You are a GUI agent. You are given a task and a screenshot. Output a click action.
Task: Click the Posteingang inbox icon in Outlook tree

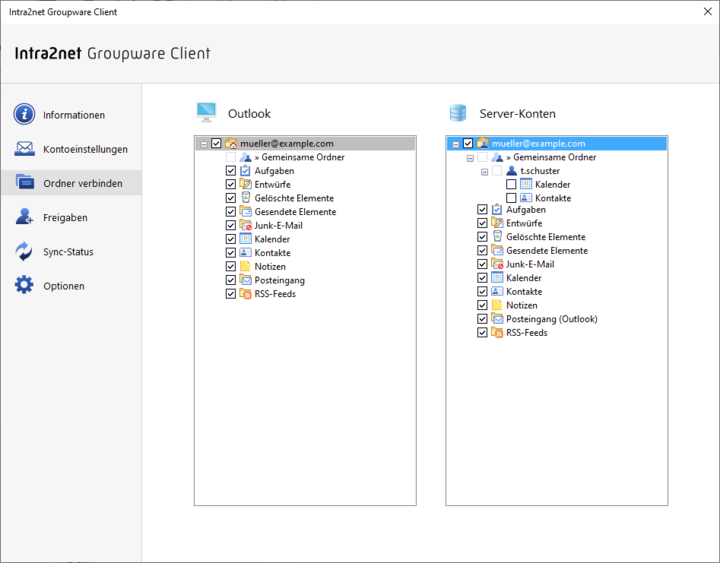click(246, 280)
